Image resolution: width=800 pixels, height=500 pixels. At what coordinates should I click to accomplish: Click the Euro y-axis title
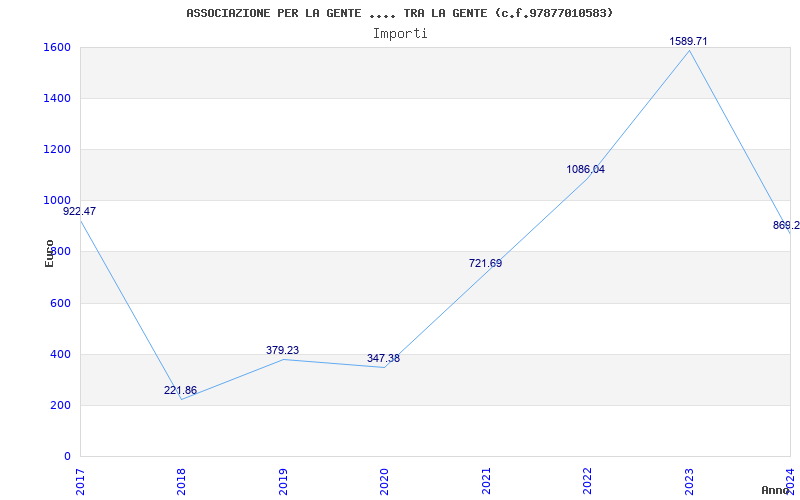click(49, 253)
